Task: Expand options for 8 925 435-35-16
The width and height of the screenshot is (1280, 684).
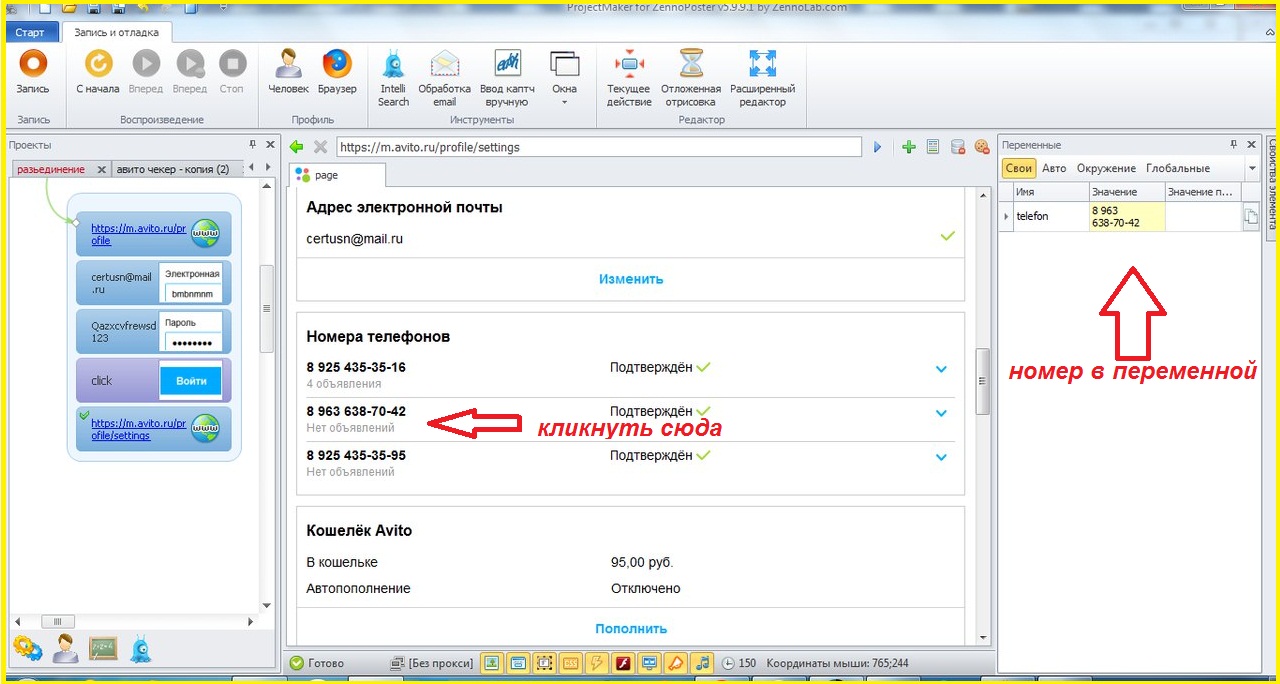Action: point(941,369)
